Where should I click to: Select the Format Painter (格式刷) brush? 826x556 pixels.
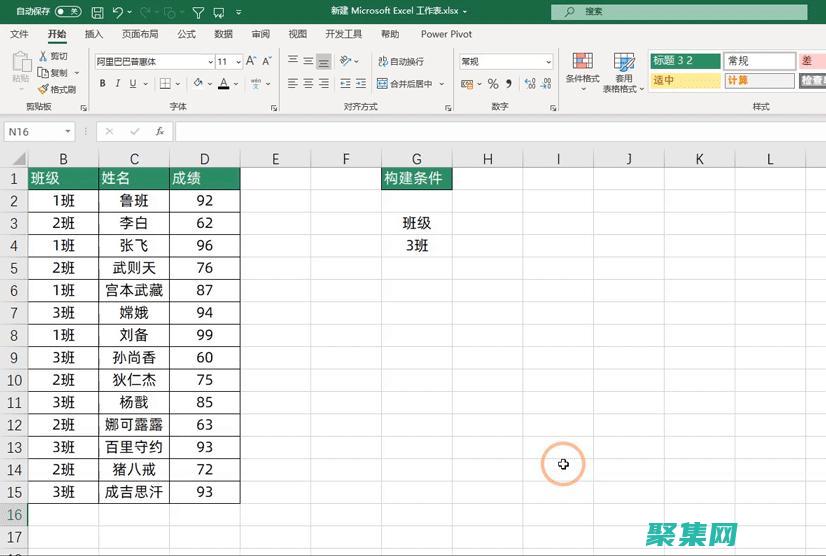pyautogui.click(x=43, y=89)
